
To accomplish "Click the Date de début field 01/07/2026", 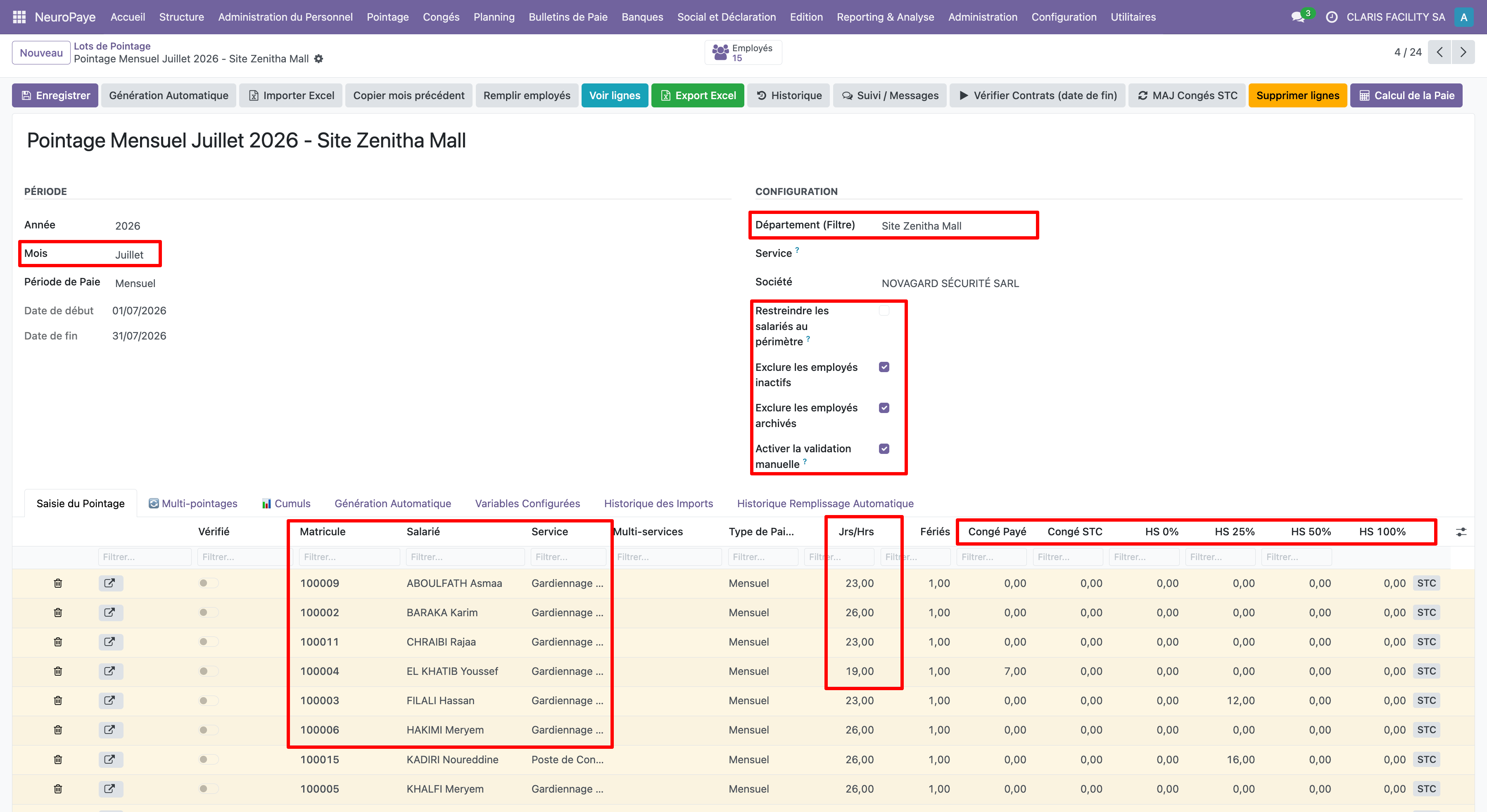I will pyautogui.click(x=139, y=311).
